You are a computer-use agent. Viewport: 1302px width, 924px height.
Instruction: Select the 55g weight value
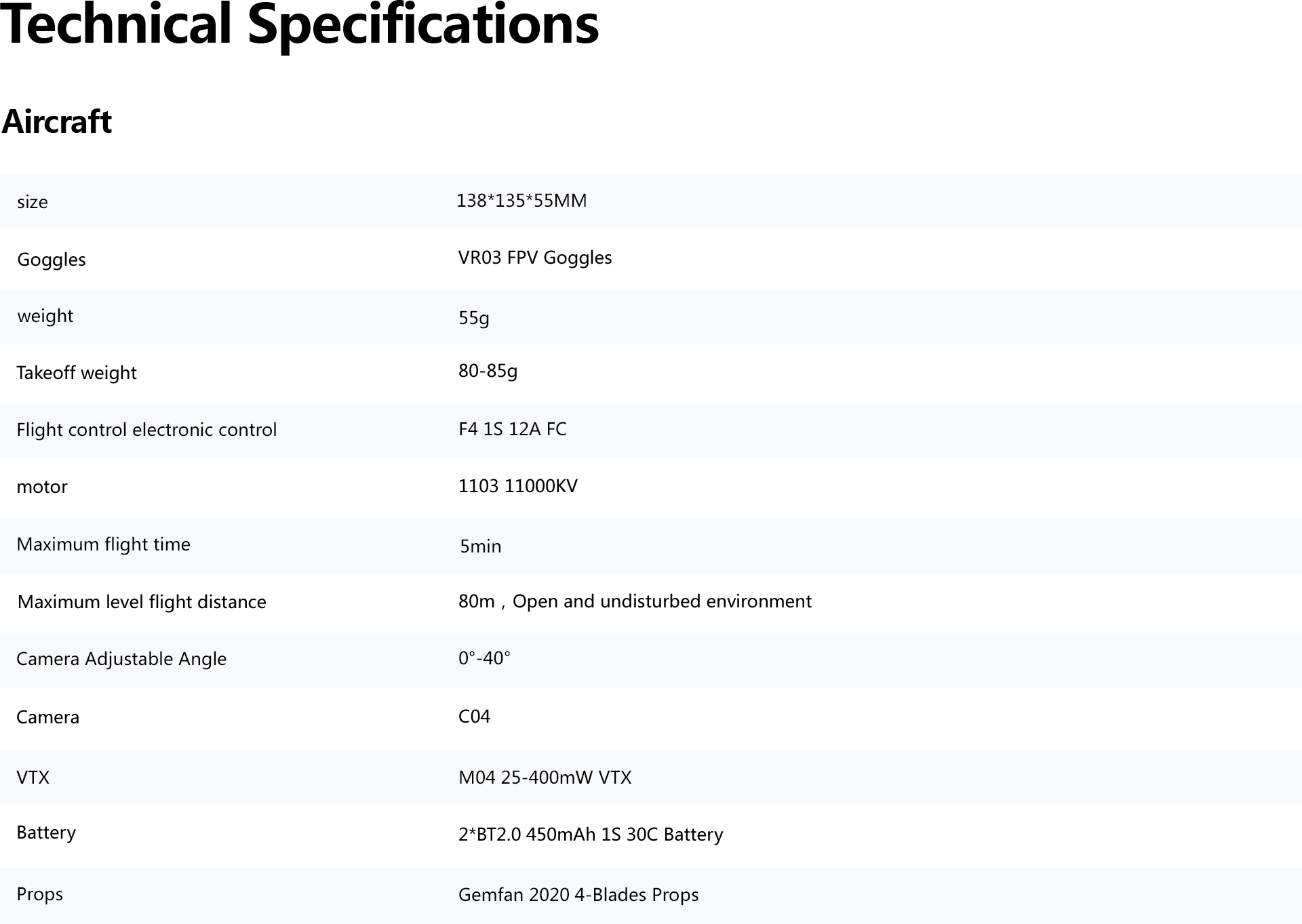[473, 318]
